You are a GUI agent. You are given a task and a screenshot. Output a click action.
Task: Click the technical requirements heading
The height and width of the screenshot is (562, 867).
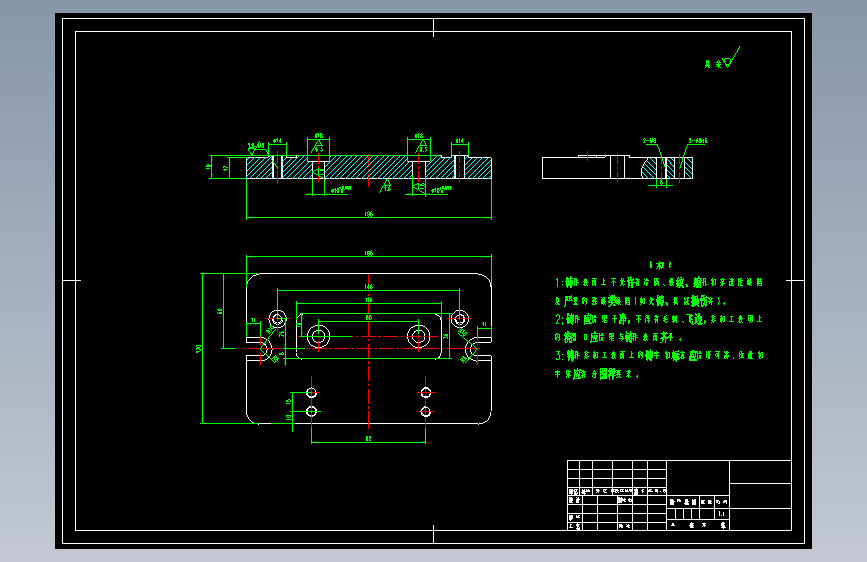coord(660,265)
